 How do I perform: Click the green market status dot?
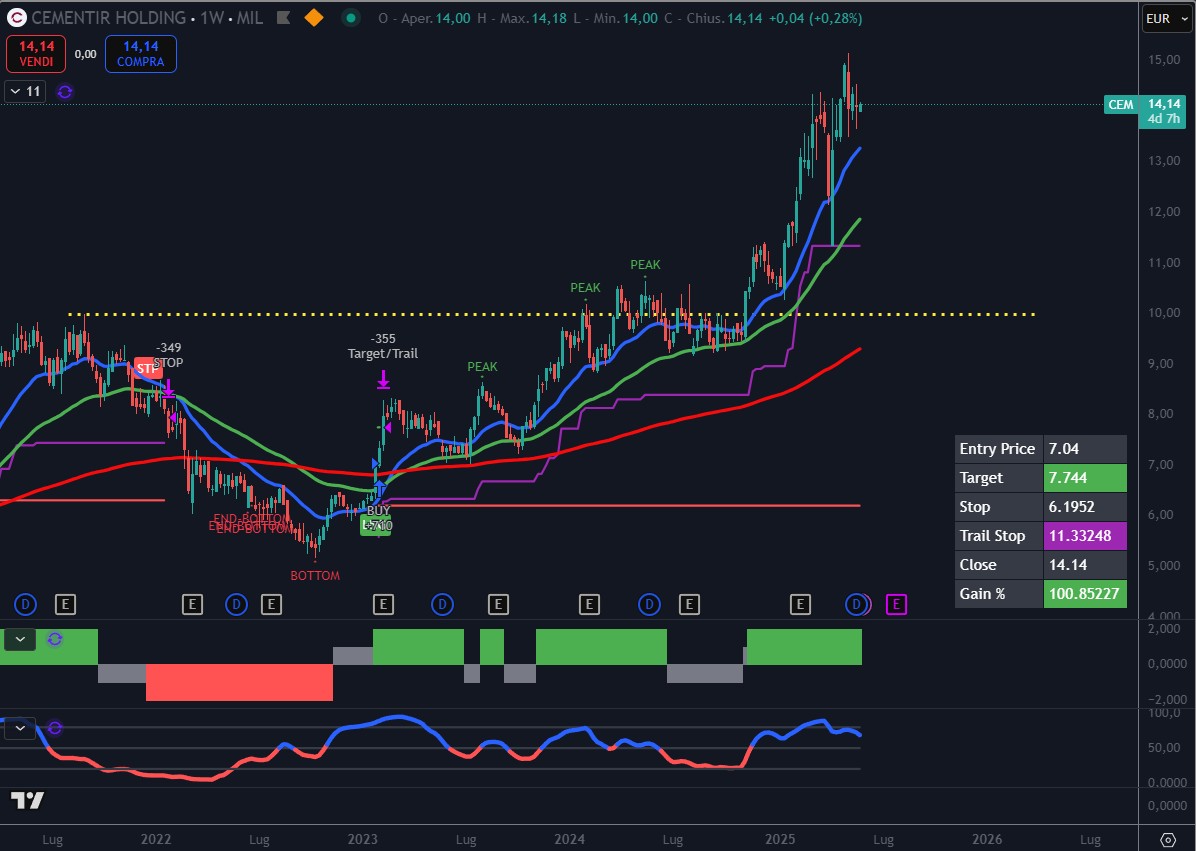point(350,18)
